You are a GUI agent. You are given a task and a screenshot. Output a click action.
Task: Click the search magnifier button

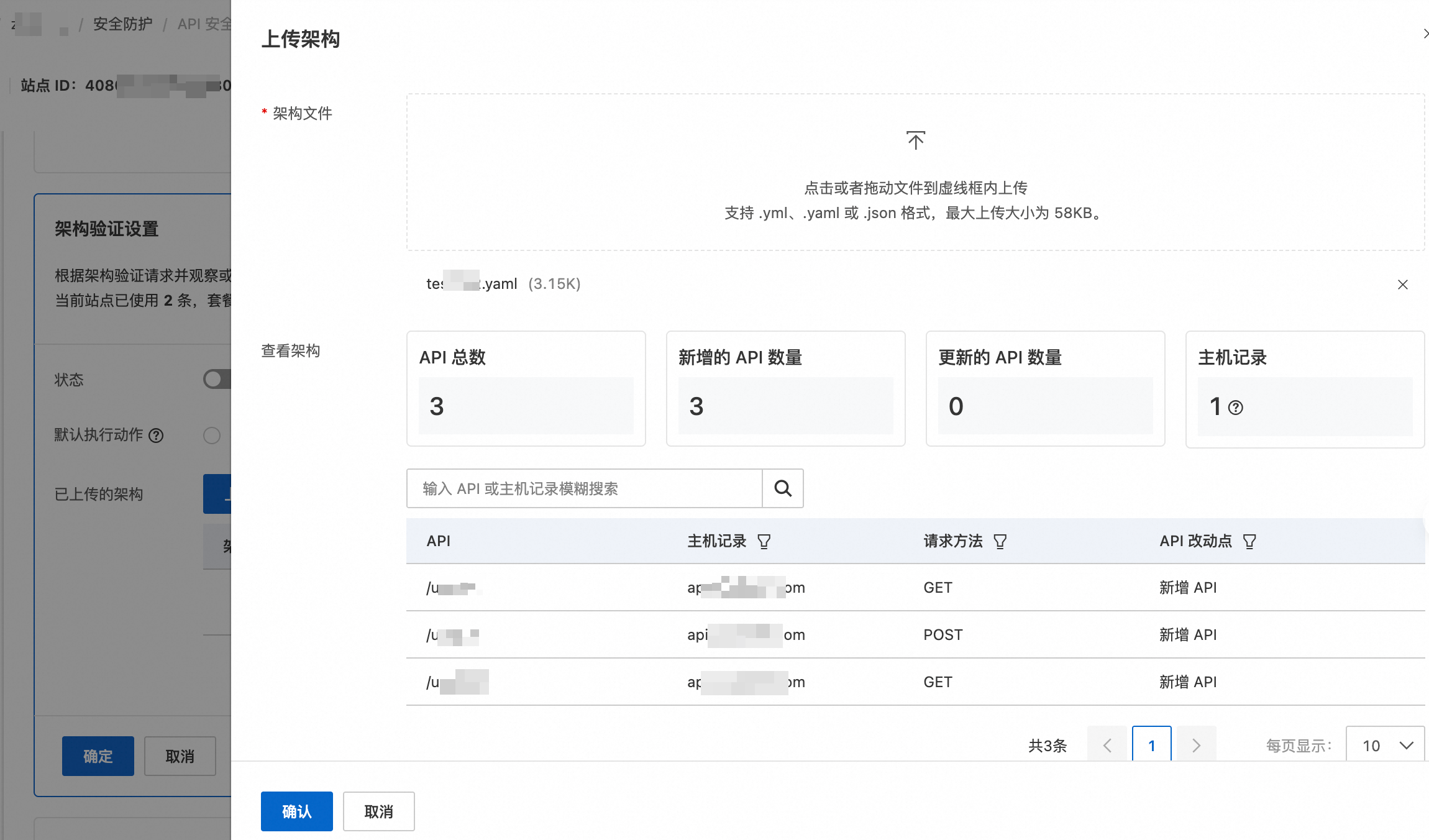tap(783, 488)
